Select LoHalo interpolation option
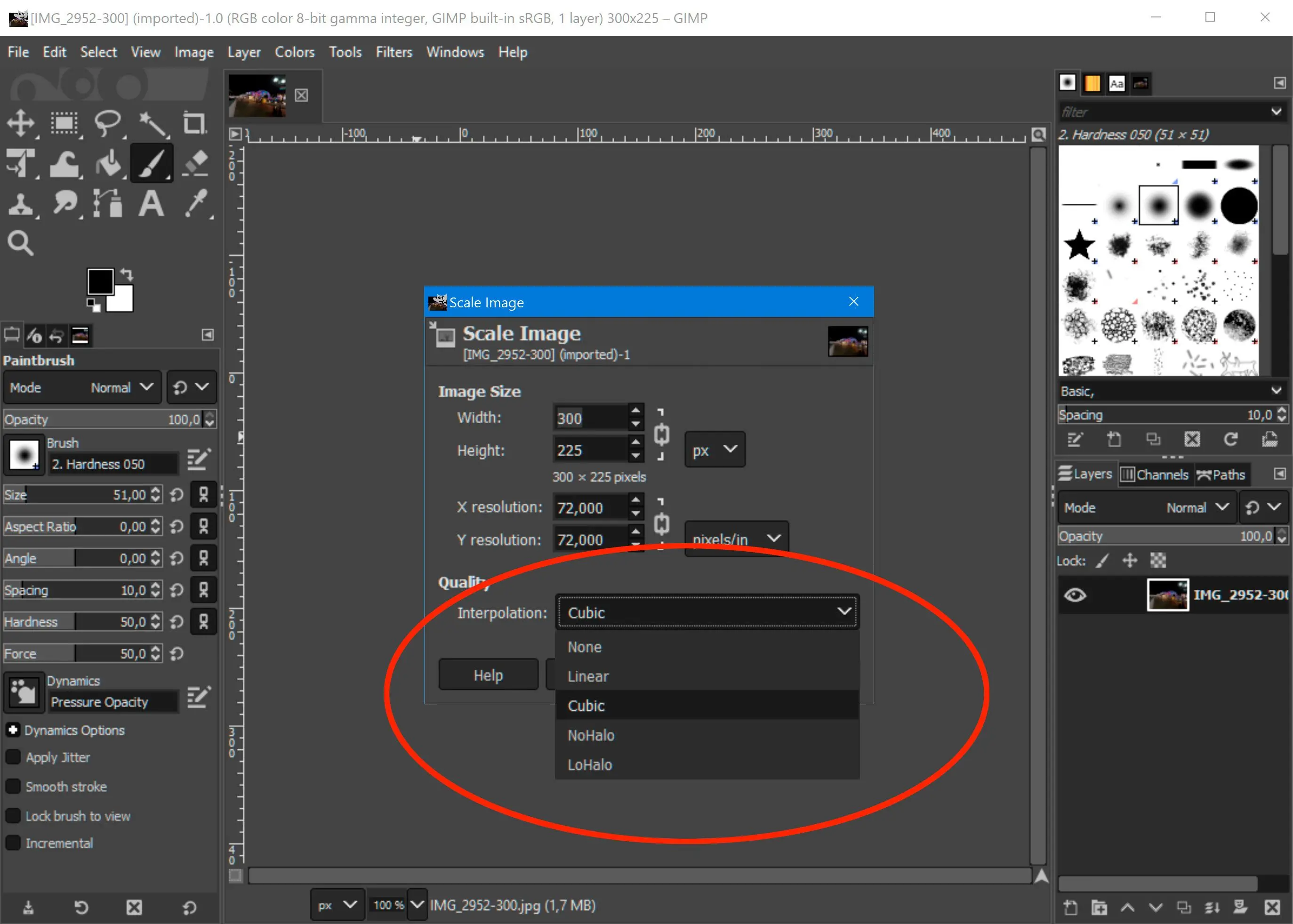The image size is (1293, 924). (x=591, y=765)
